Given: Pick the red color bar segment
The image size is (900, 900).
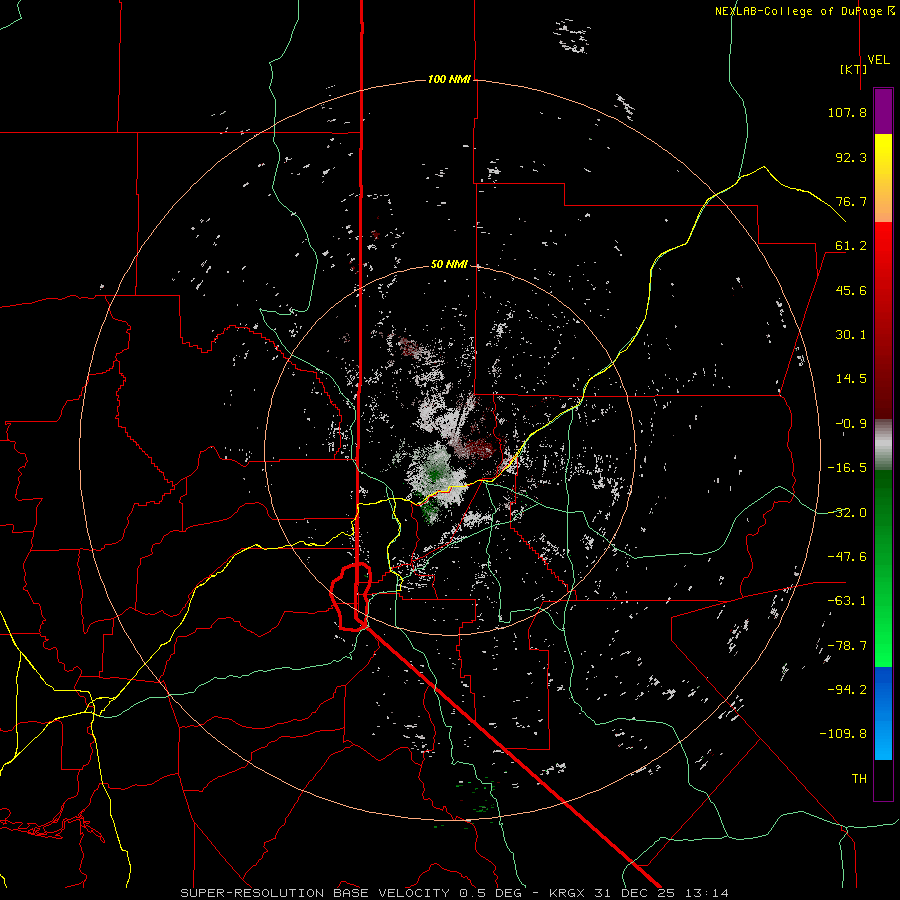Looking at the screenshot, I should [x=883, y=320].
